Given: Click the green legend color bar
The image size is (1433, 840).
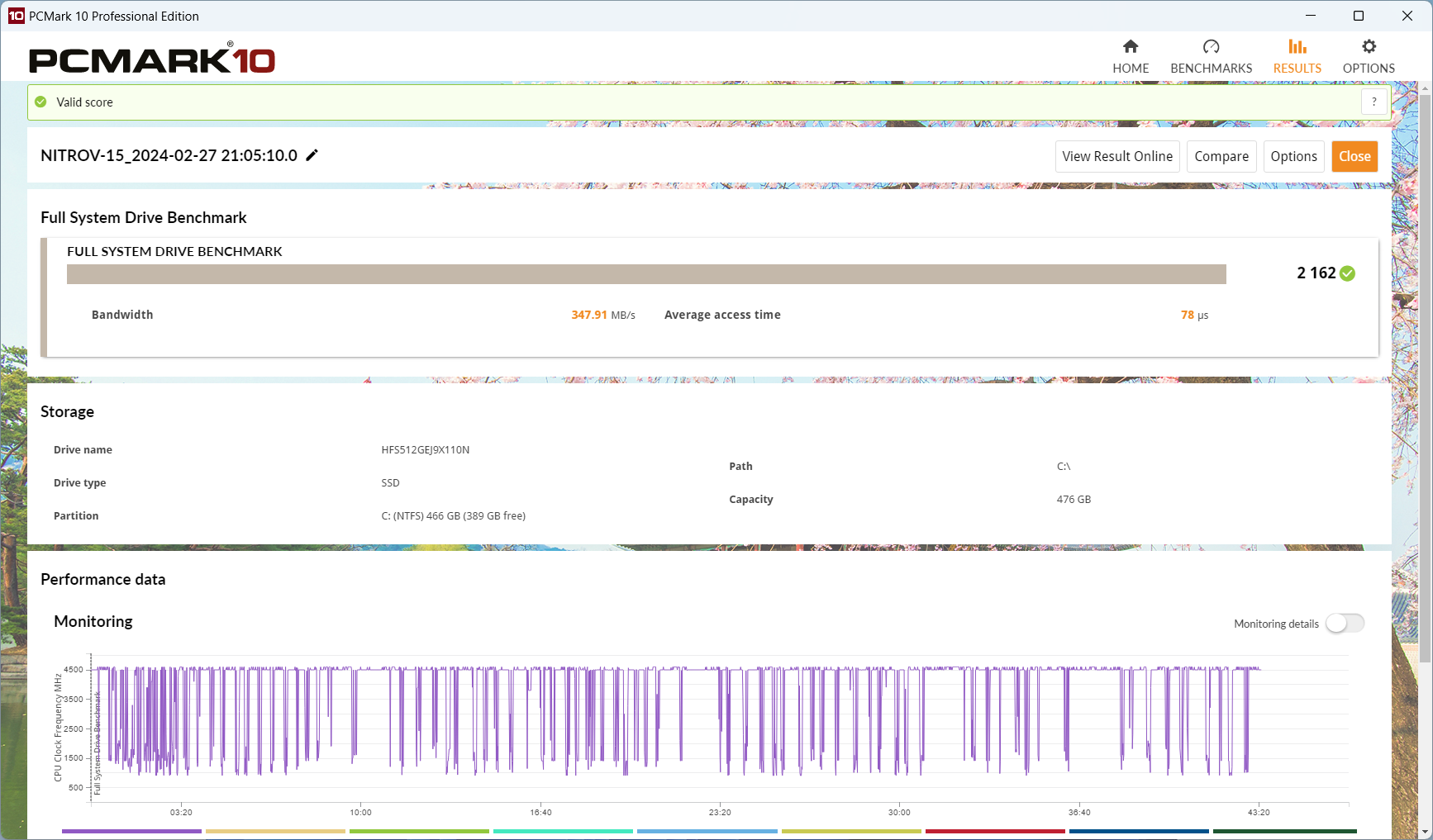Looking at the screenshot, I should point(419,831).
